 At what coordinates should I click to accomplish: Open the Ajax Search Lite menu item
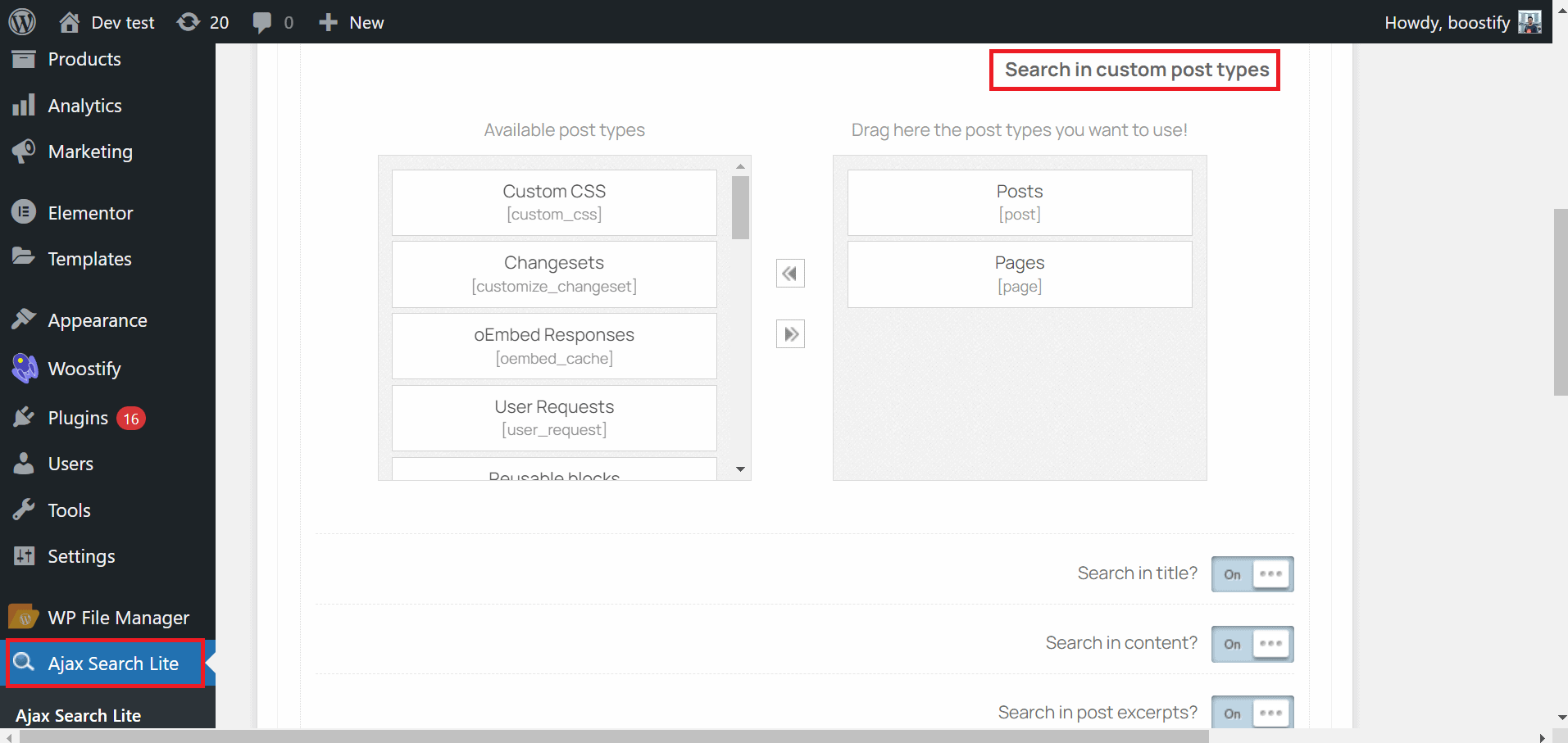[106, 664]
